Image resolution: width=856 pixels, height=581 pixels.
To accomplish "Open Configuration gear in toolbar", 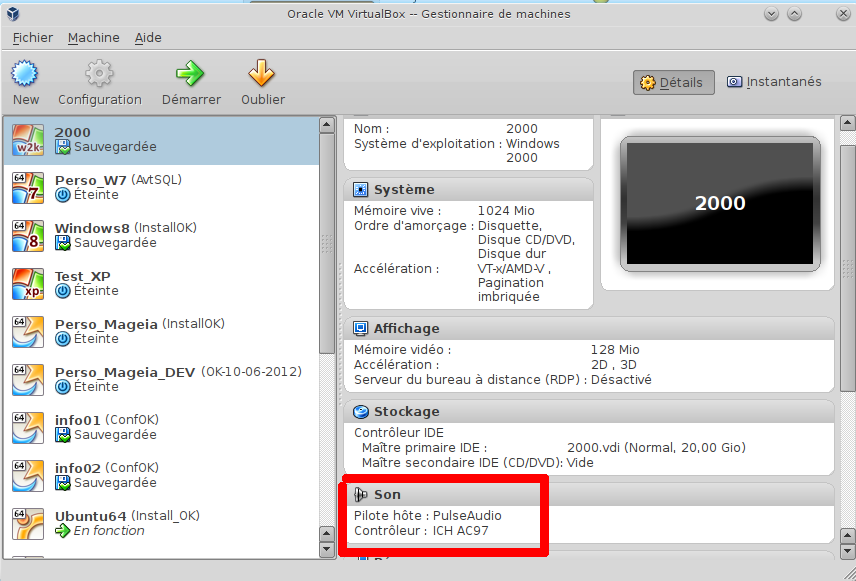I will pos(99,73).
